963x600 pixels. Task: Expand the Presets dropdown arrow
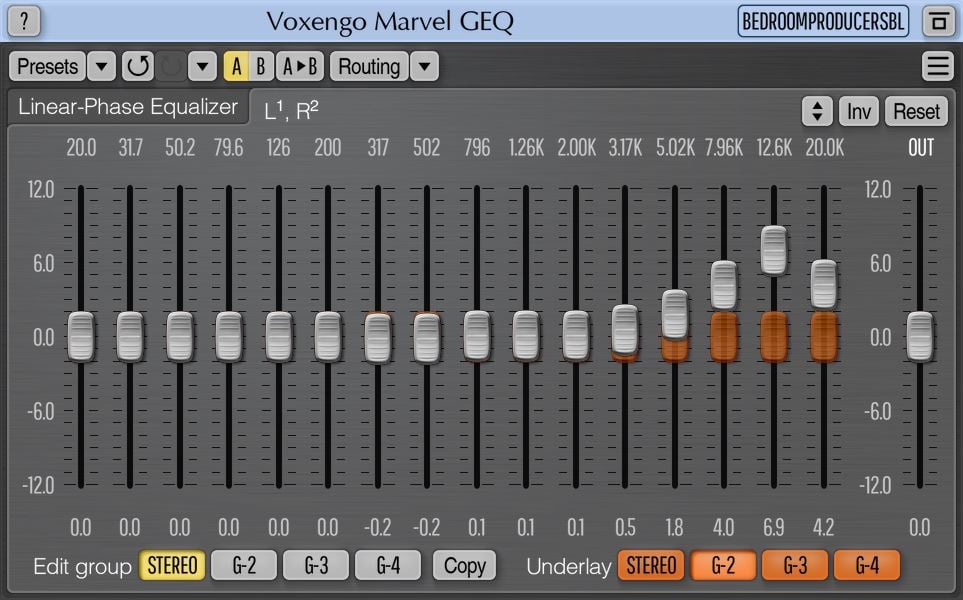(101, 66)
